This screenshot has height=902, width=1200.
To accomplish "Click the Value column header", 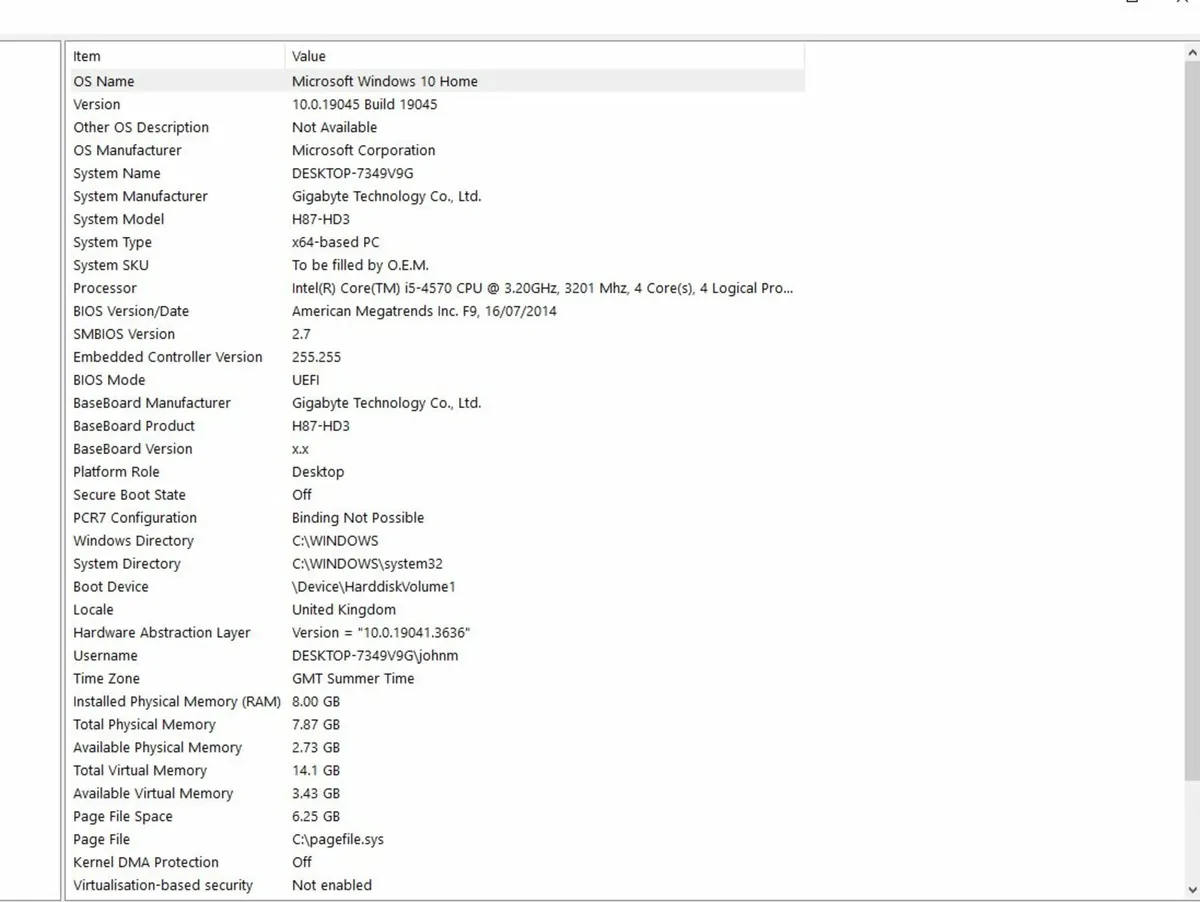I will [309, 57].
